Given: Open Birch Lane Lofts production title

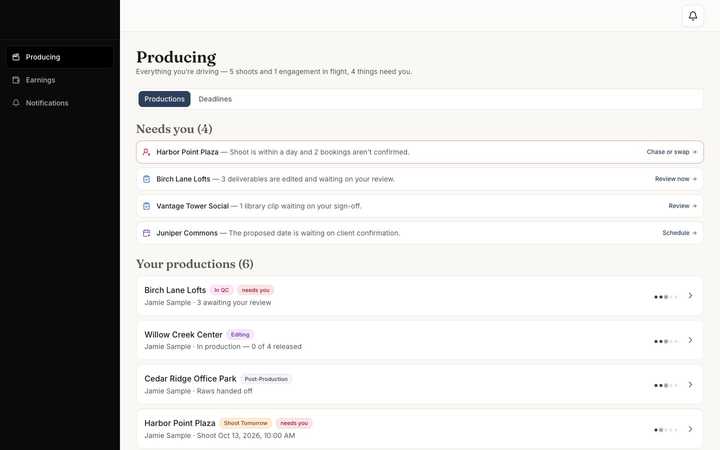Looking at the screenshot, I should (175, 290).
